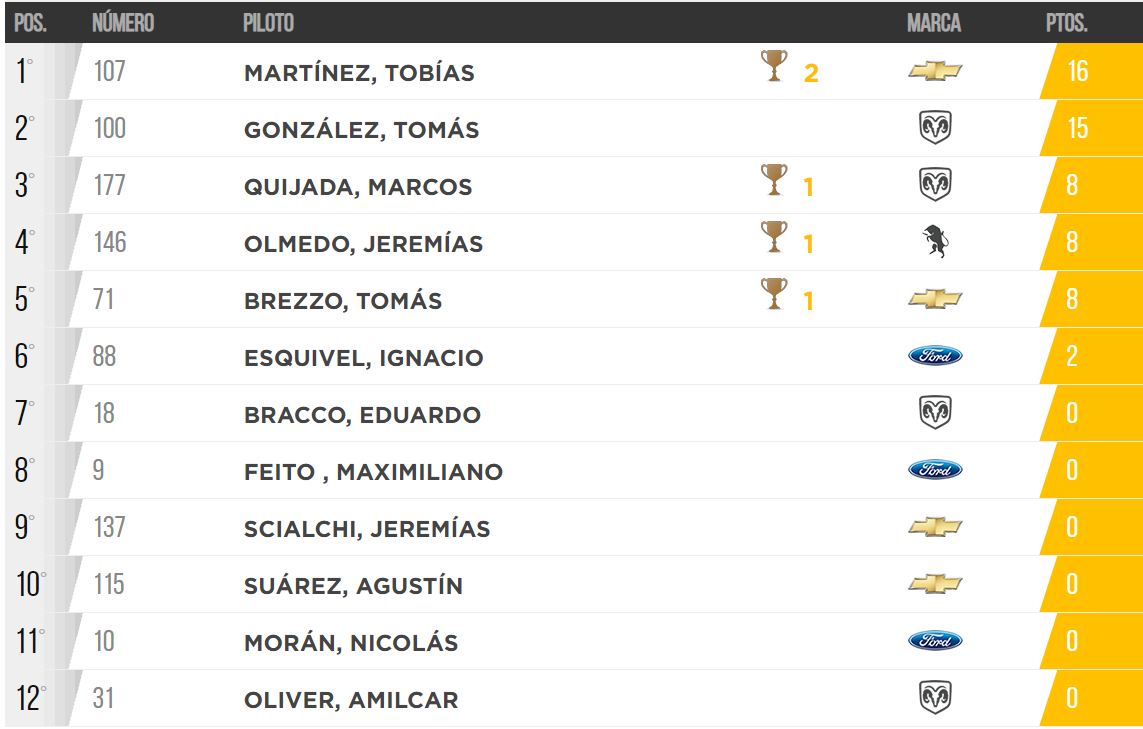The width and height of the screenshot is (1143, 729).
Task: Click the Ford logo beside Esquivel, Ignacio
Action: click(935, 356)
